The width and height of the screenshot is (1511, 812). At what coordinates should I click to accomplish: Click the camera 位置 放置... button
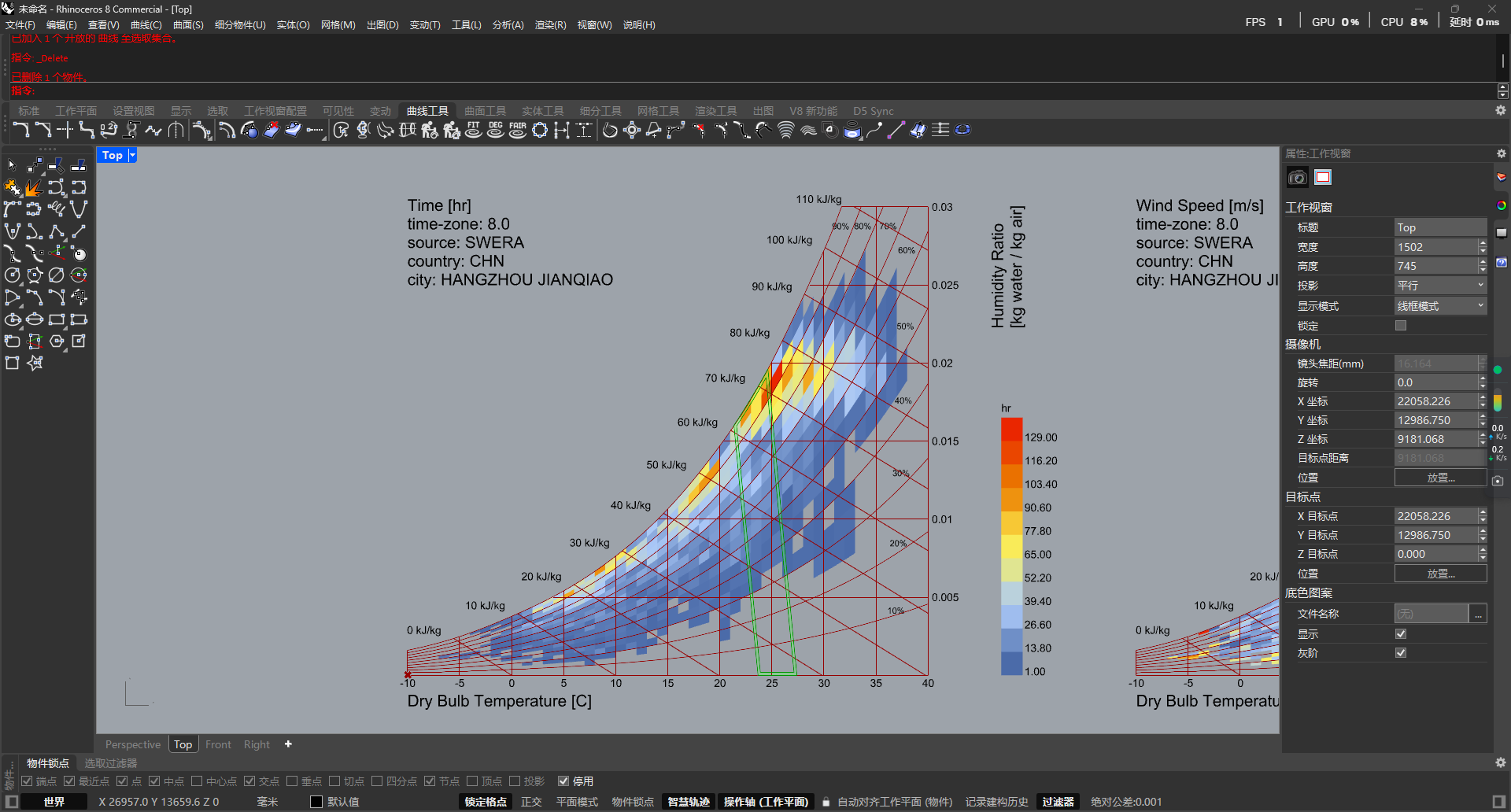[x=1440, y=478]
